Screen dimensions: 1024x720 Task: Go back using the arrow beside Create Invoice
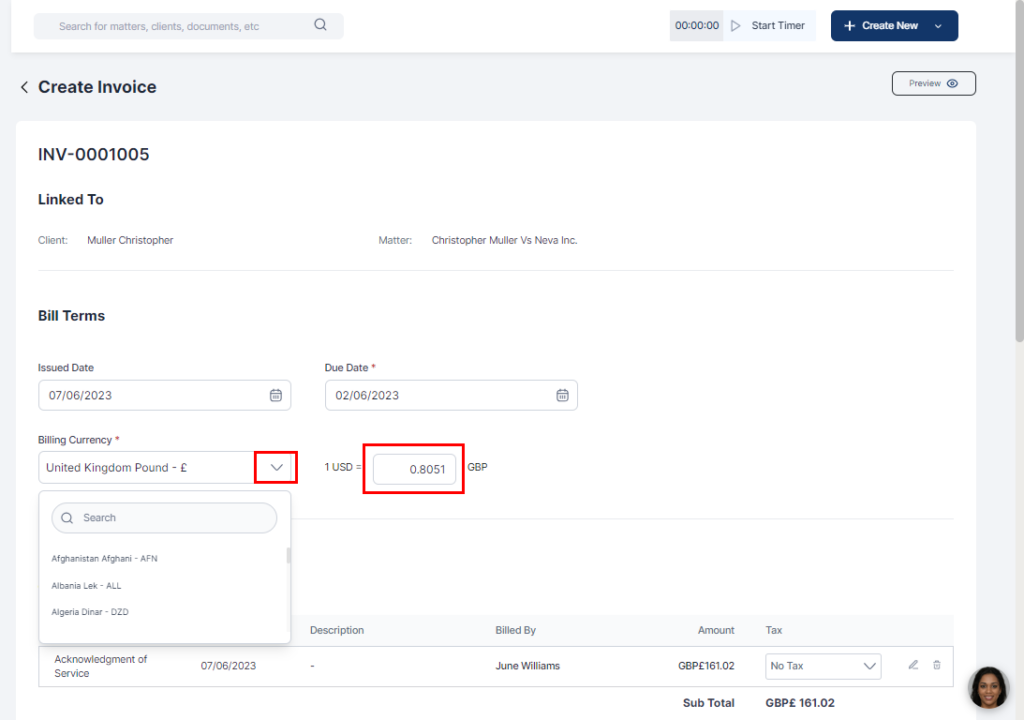pyautogui.click(x=24, y=88)
